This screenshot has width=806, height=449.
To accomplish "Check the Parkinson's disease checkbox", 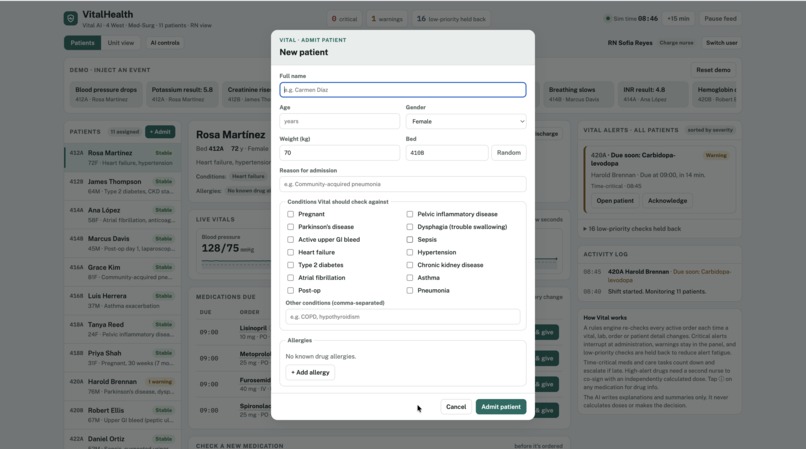I will click(290, 227).
